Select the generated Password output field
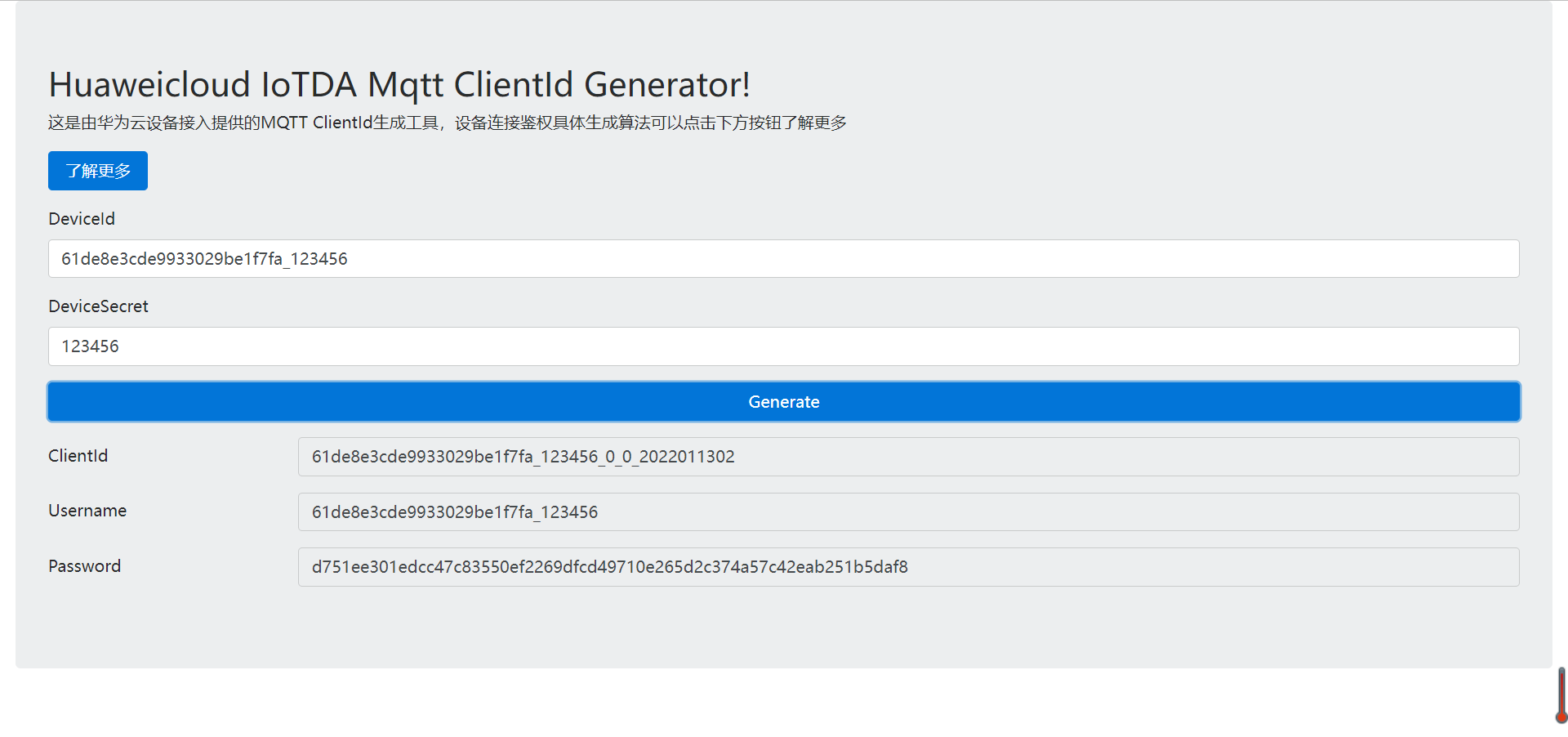This screenshot has width=1568, height=737. click(908, 567)
